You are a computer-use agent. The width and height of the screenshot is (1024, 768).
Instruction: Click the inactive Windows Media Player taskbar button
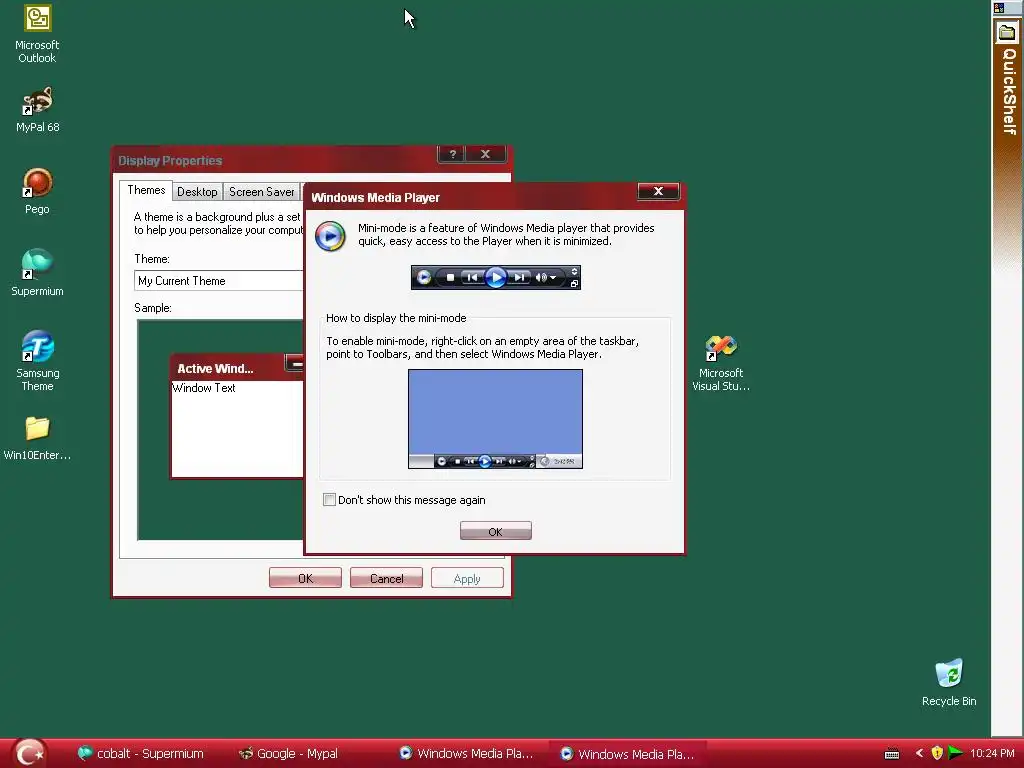point(468,754)
